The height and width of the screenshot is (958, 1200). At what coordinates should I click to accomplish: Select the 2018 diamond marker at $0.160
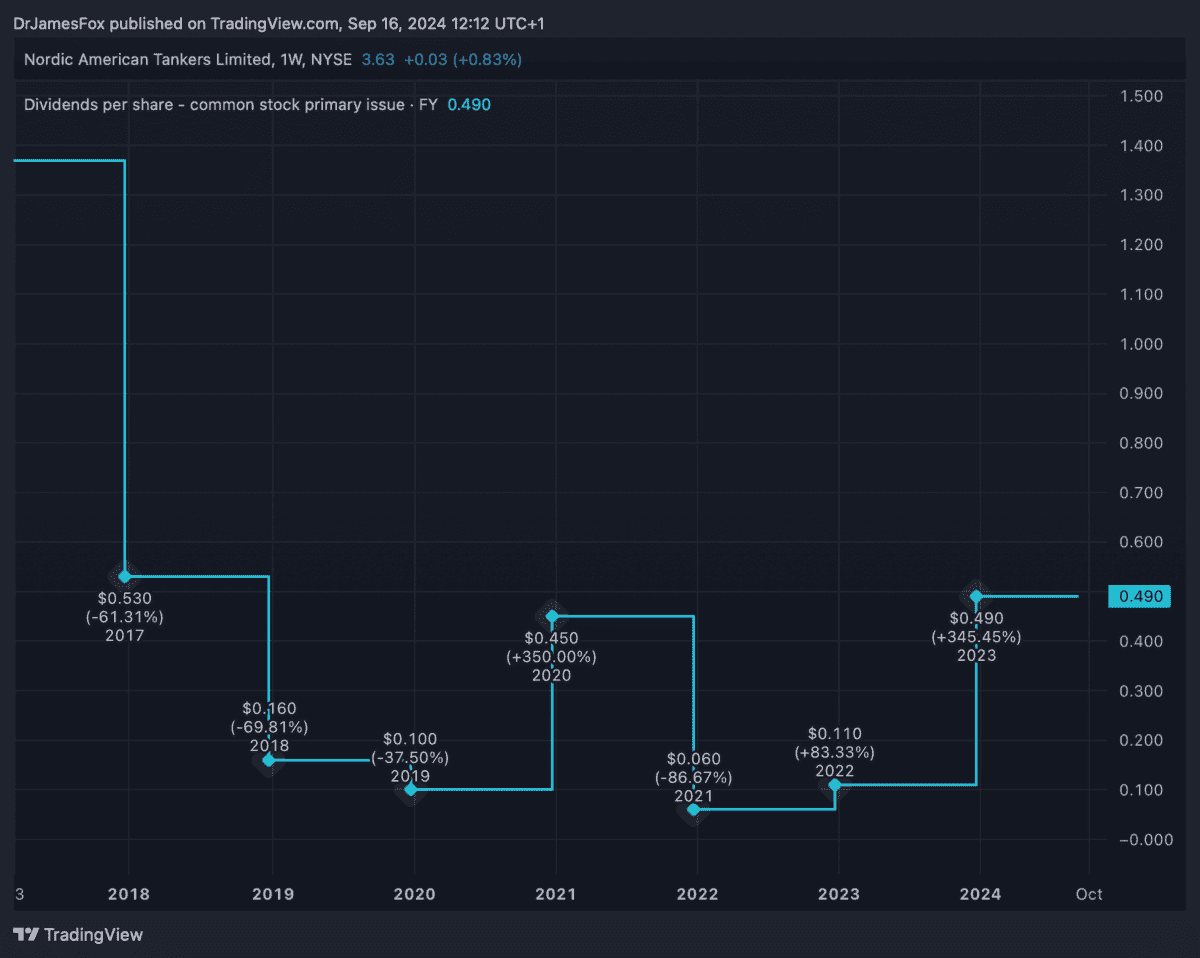pos(268,760)
